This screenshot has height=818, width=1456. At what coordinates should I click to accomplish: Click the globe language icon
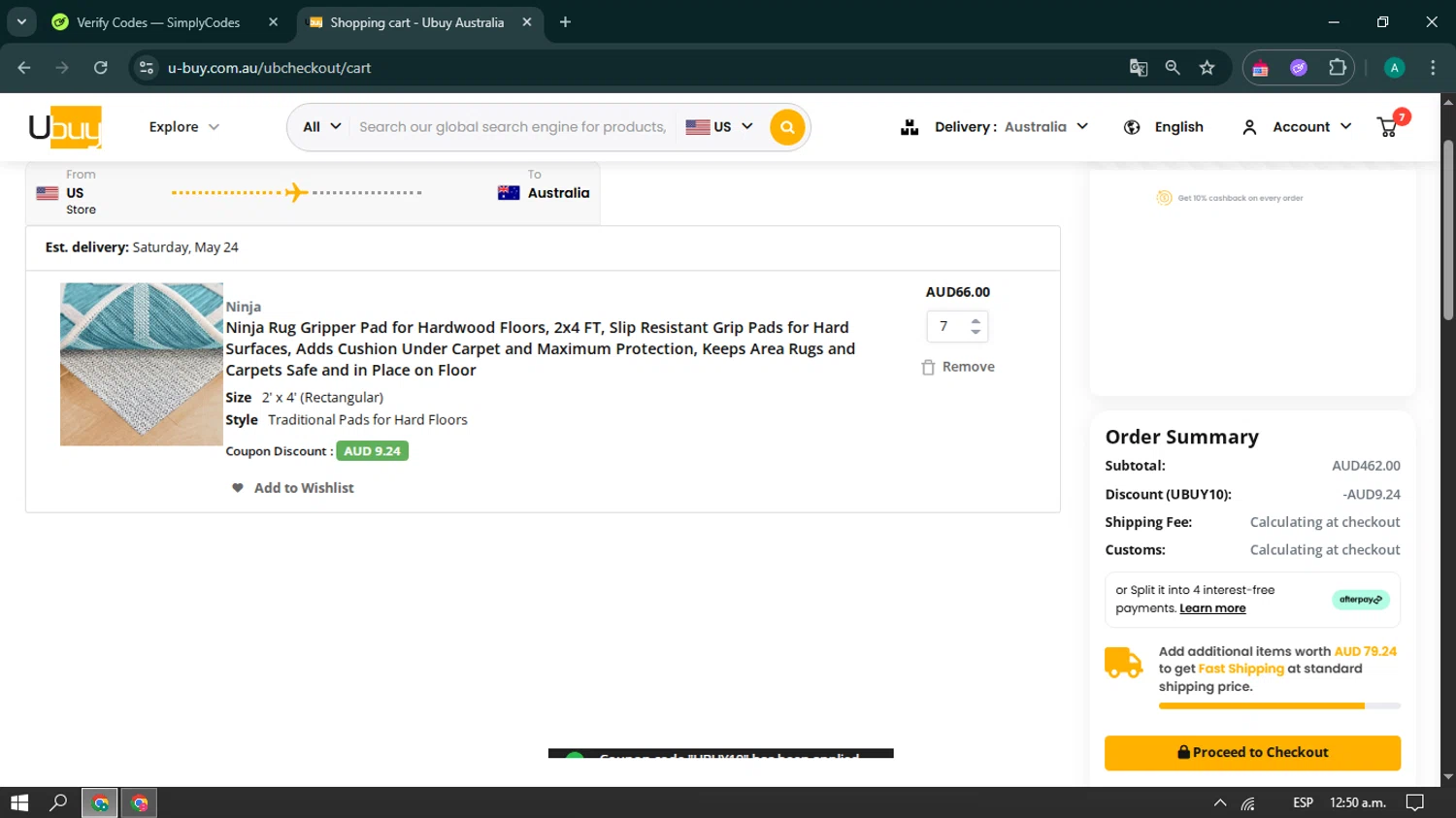point(1132,127)
